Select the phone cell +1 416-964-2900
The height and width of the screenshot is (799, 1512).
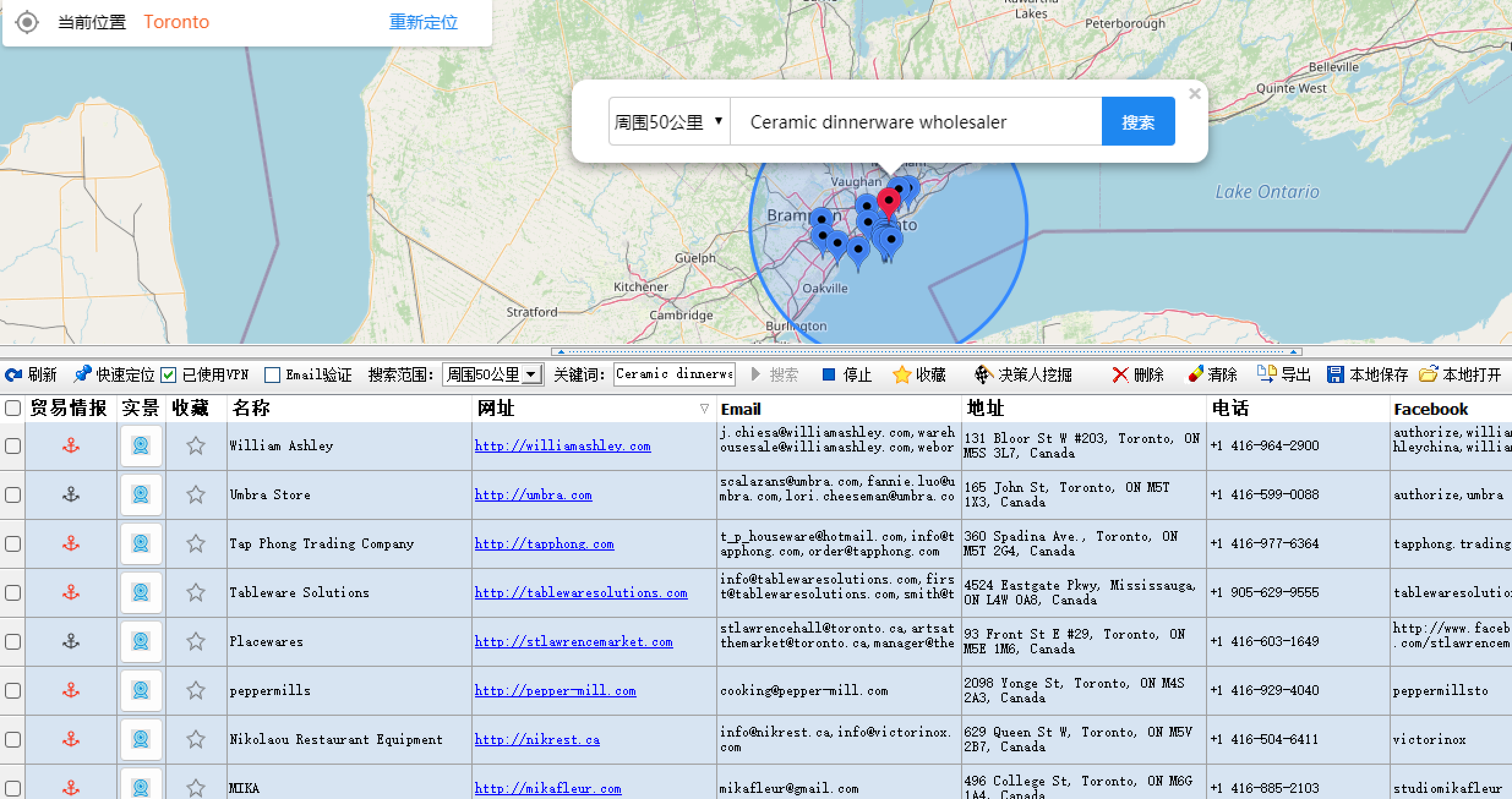coord(1298,446)
